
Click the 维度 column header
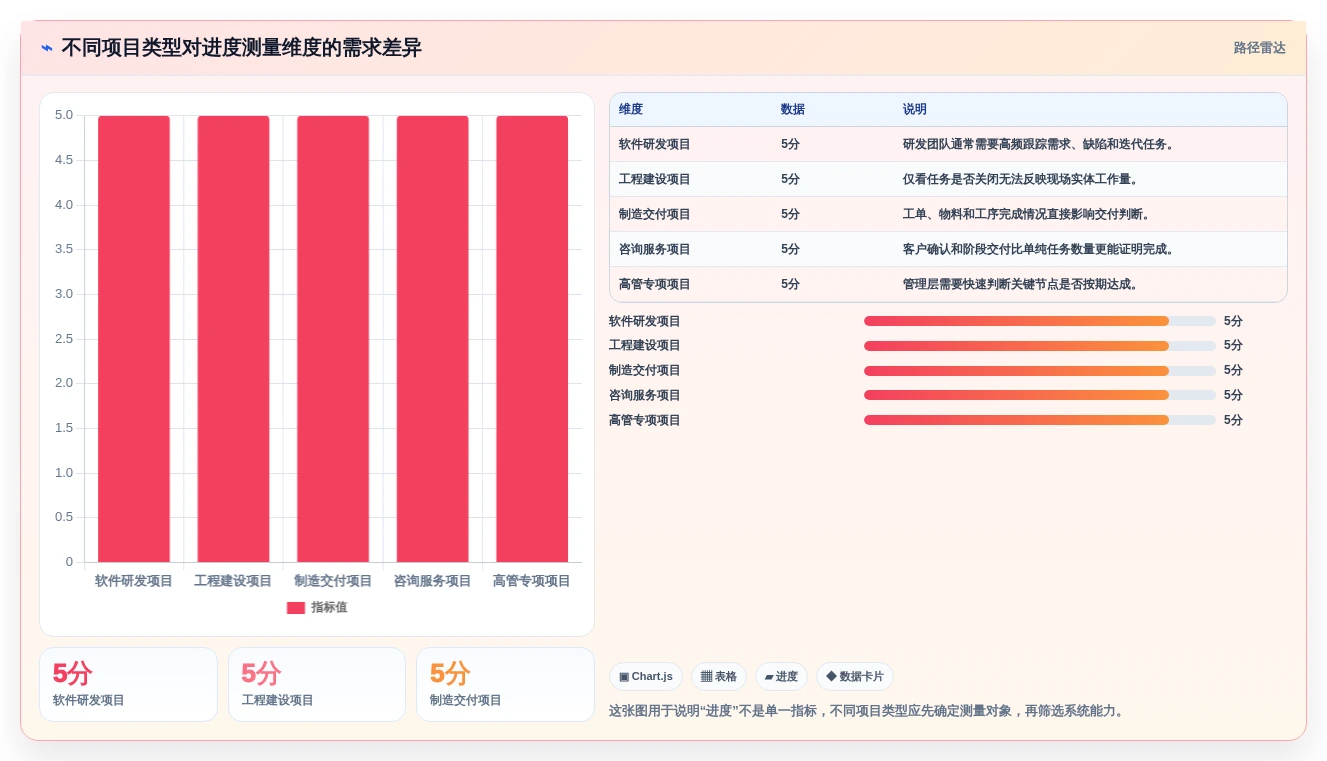631,109
